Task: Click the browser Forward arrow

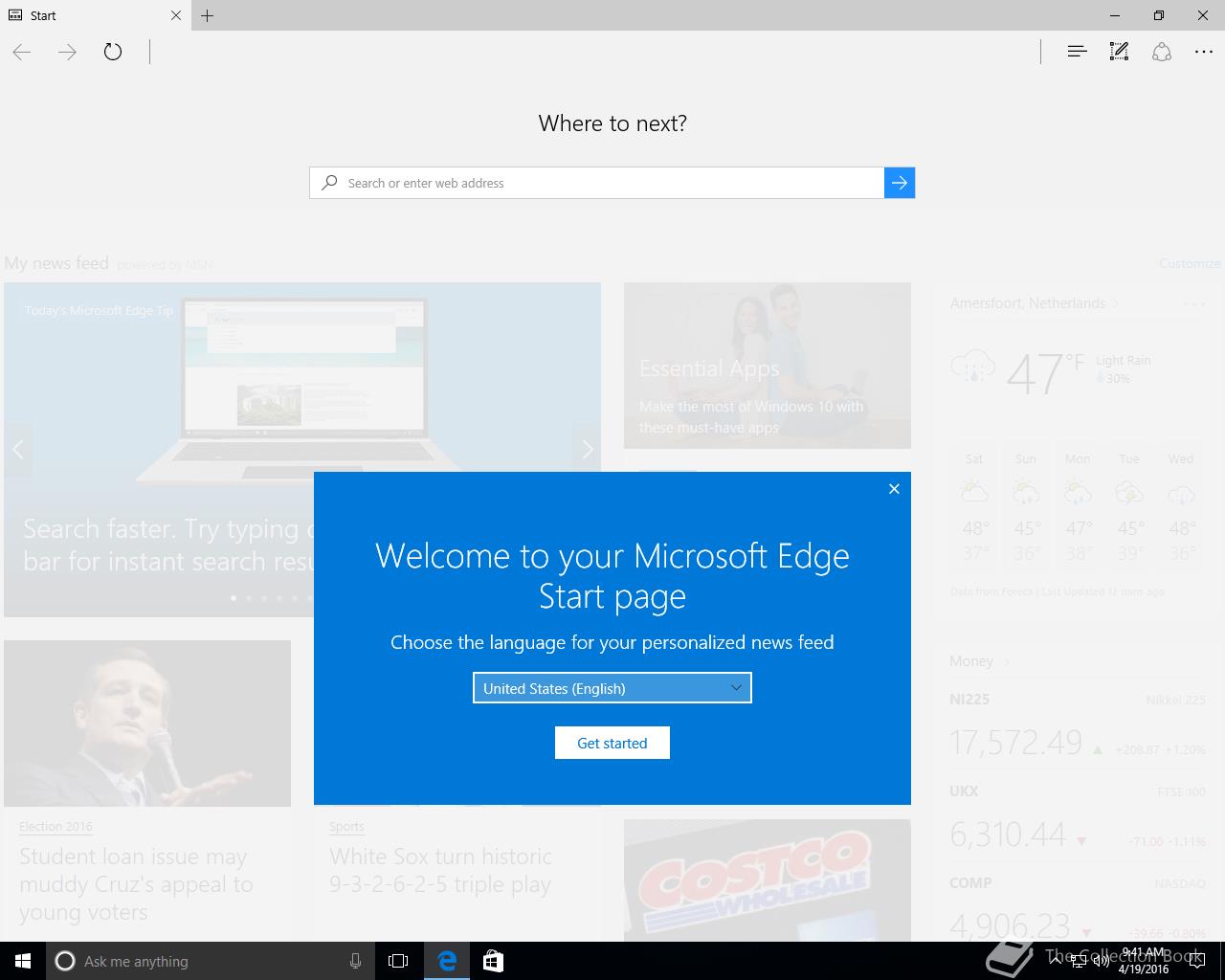Action: pos(67,52)
